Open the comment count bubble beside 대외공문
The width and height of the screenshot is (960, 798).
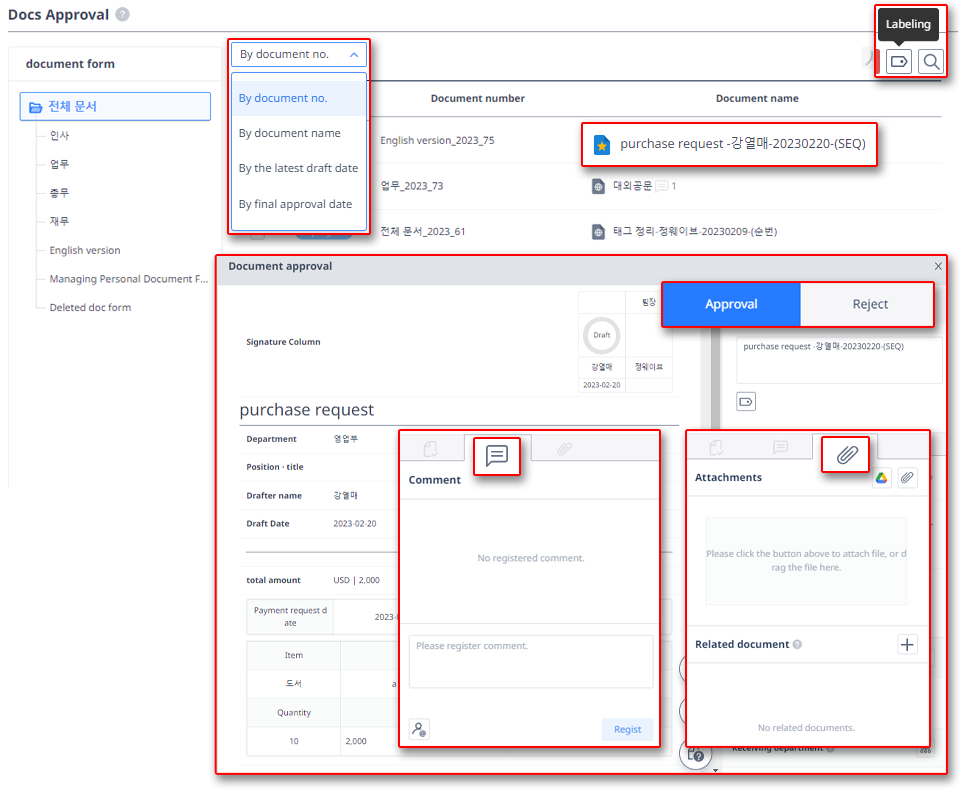point(662,186)
